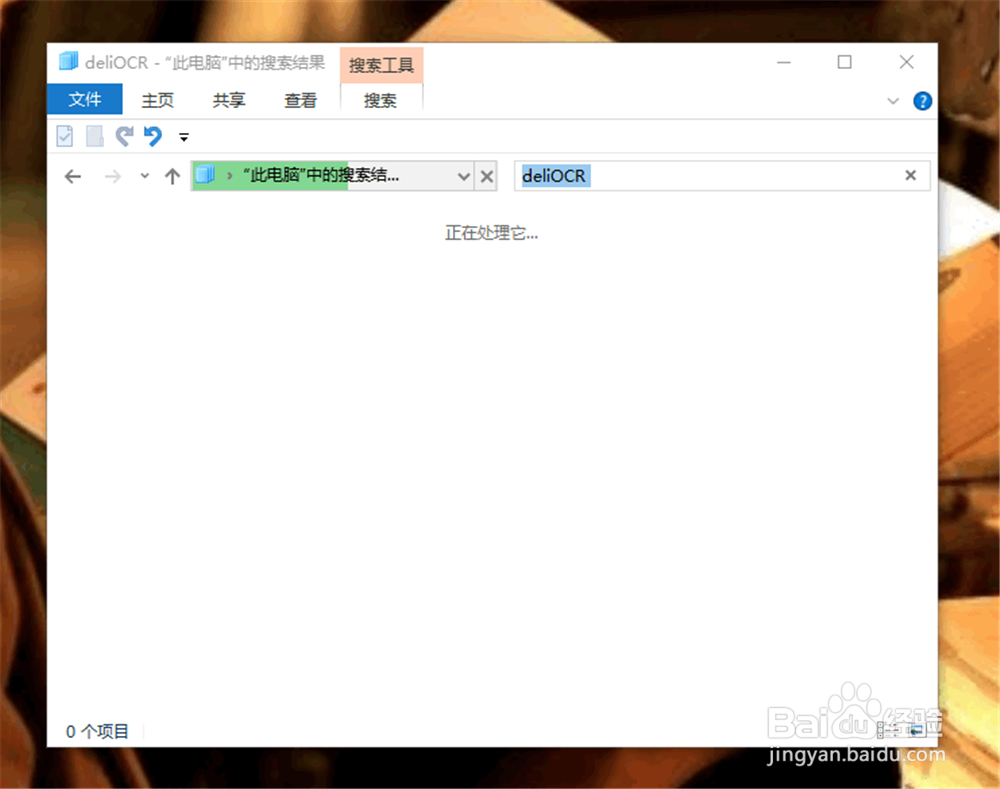Image resolution: width=1000 pixels, height=789 pixels.
Task: Expand the address bar history dropdown
Action: (464, 176)
